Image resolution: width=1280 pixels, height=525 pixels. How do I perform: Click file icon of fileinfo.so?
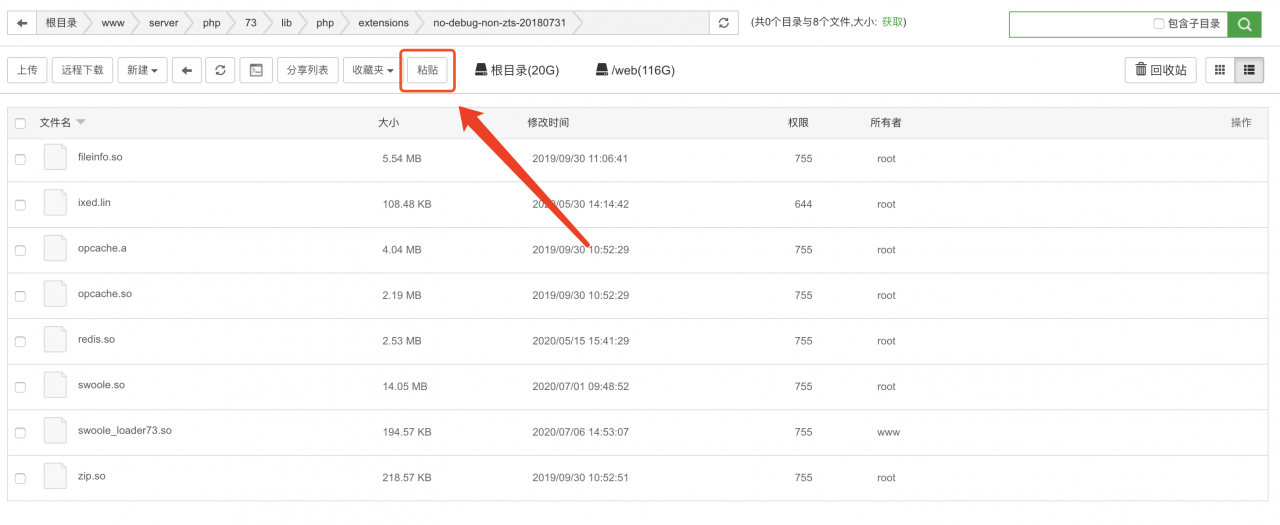click(x=55, y=158)
